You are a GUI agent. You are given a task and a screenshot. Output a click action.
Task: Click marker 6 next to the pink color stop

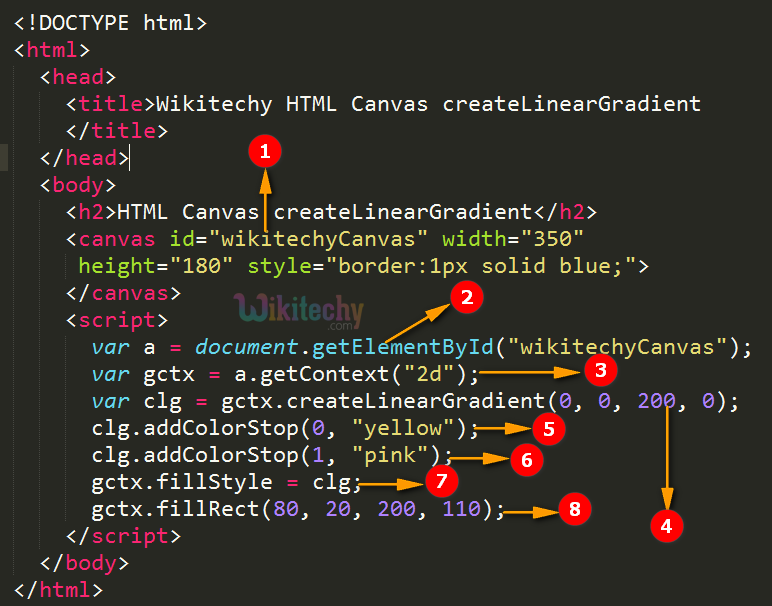527,458
